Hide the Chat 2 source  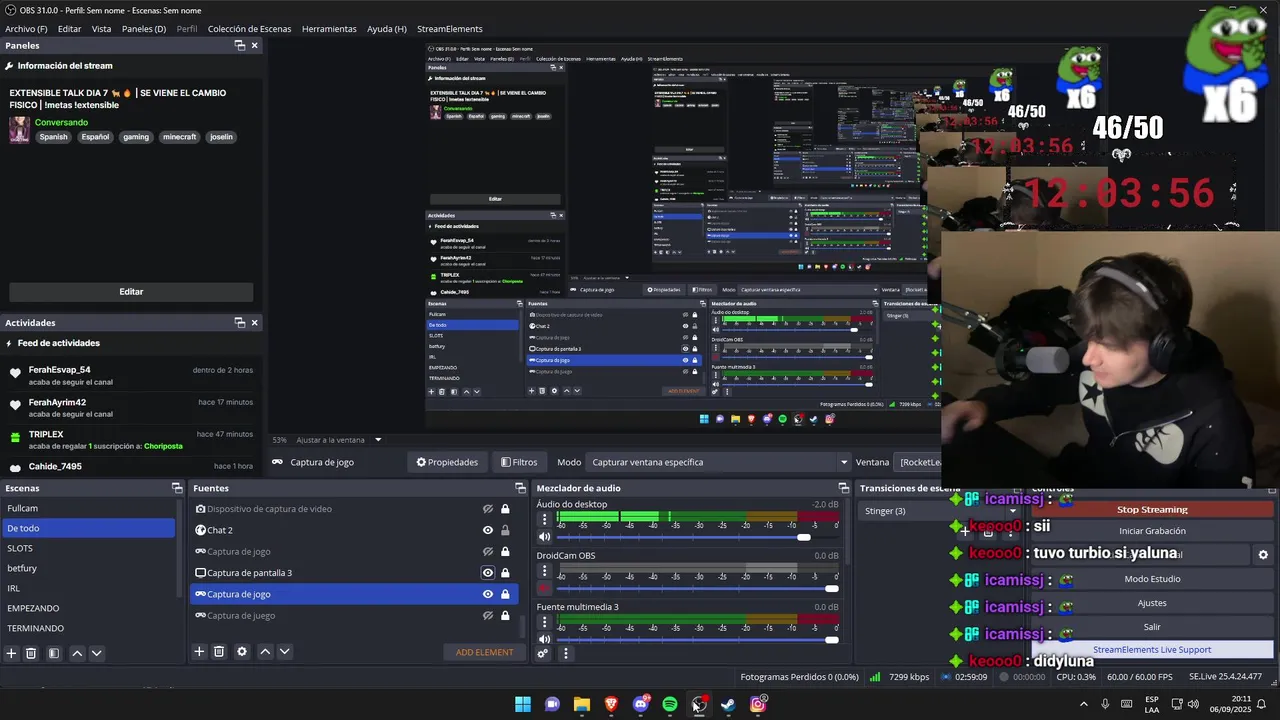point(488,530)
